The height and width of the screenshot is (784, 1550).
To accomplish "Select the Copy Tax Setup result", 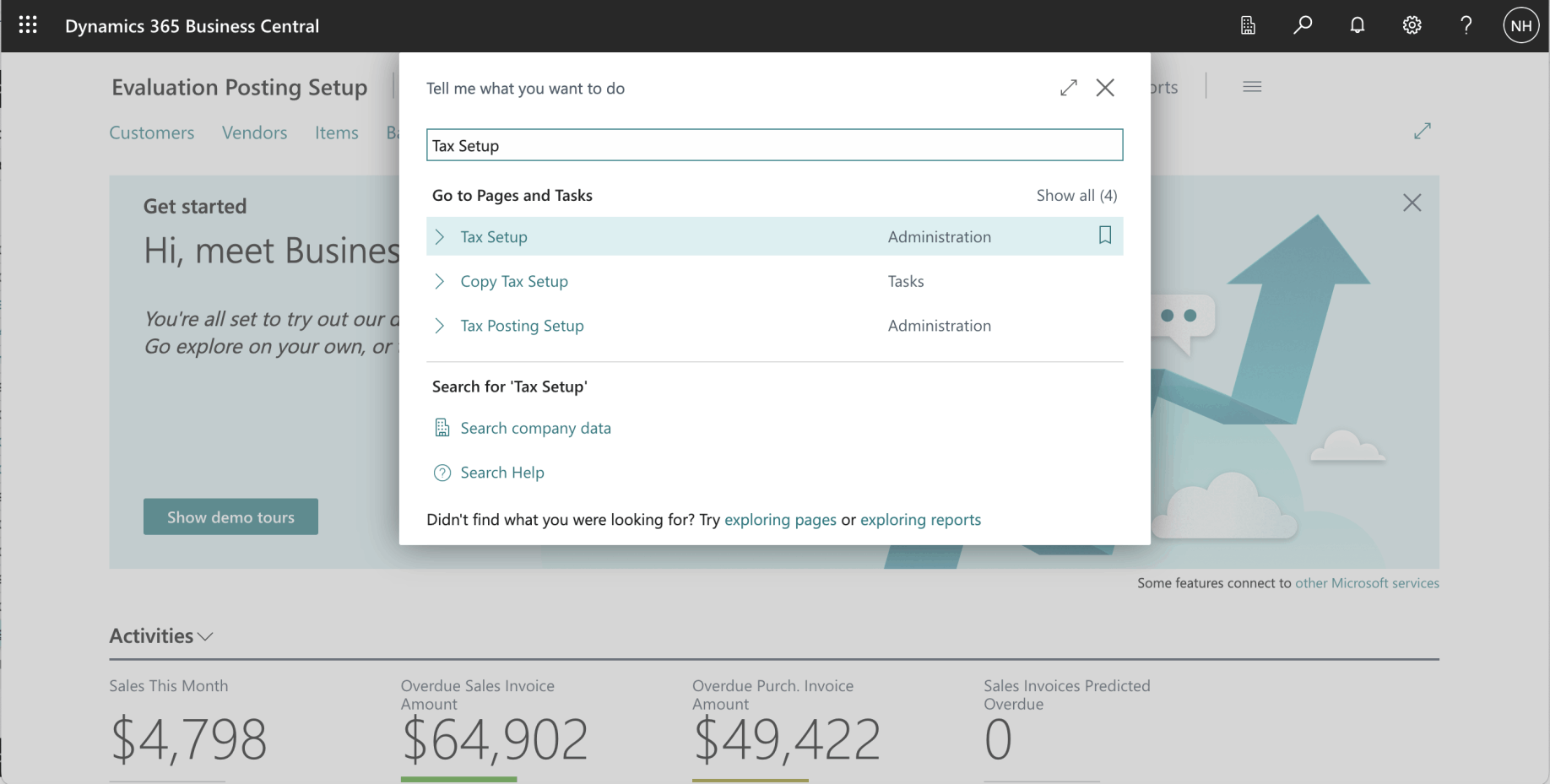I will pos(514,281).
